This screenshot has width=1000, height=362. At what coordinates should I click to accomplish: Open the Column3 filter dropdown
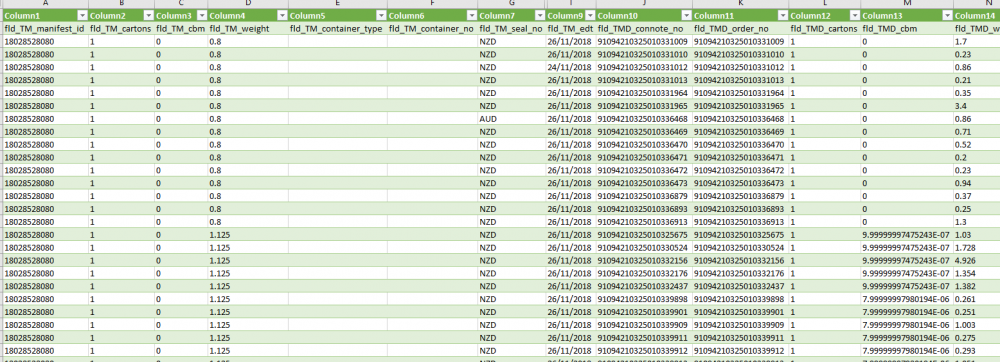[201, 15]
